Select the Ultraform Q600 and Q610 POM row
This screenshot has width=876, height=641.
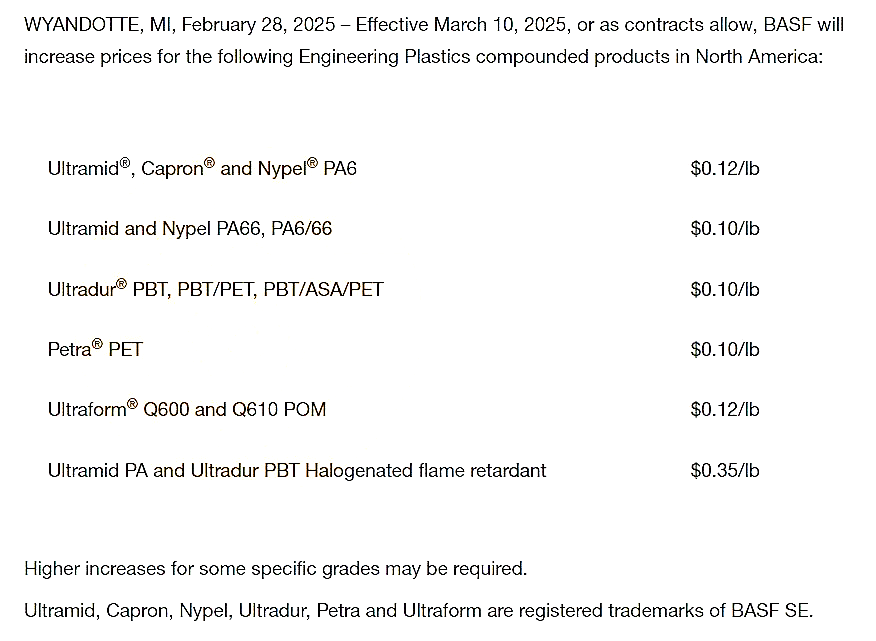pos(187,409)
